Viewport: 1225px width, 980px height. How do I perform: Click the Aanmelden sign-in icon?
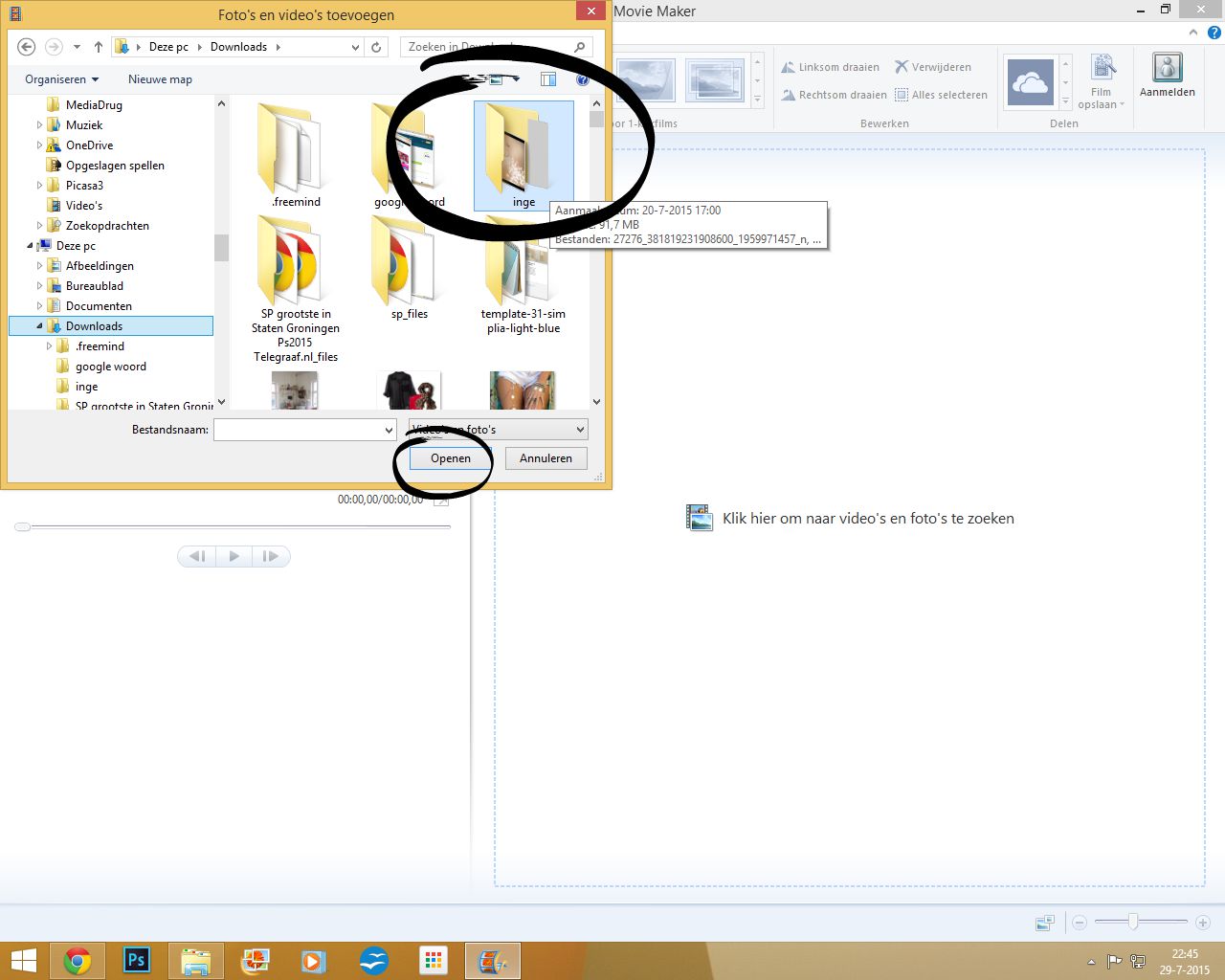1168,67
